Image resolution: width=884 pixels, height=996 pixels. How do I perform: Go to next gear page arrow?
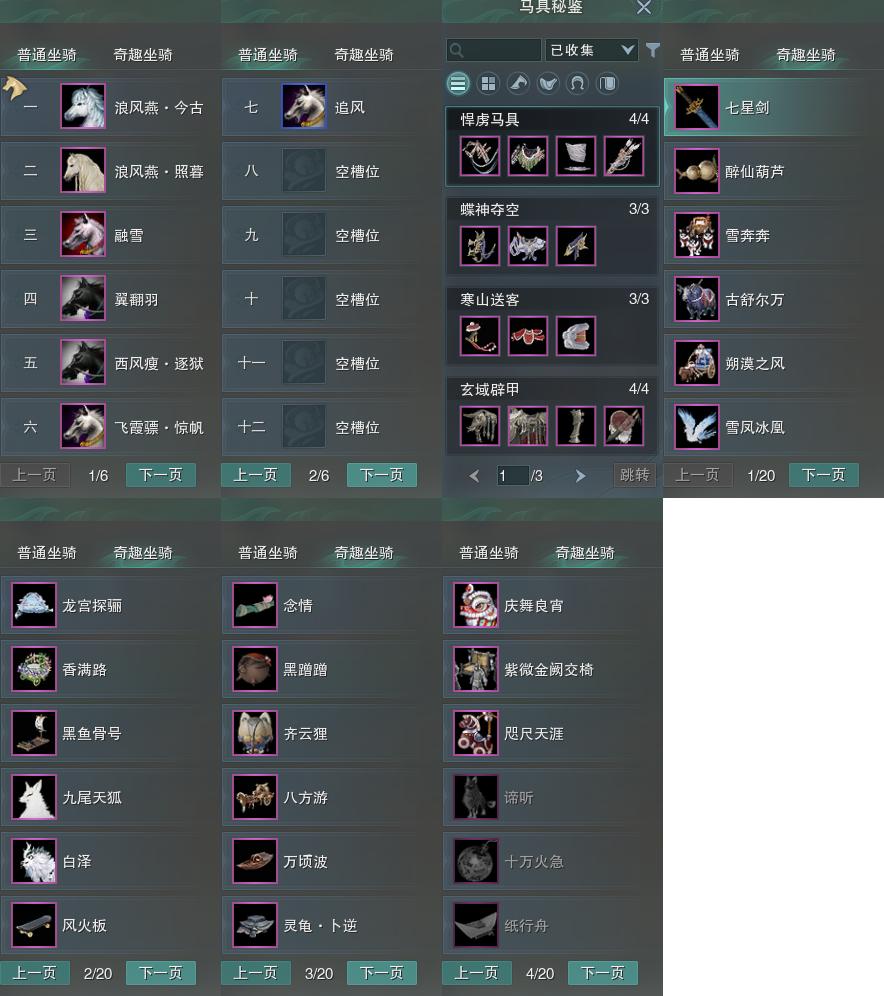click(580, 476)
